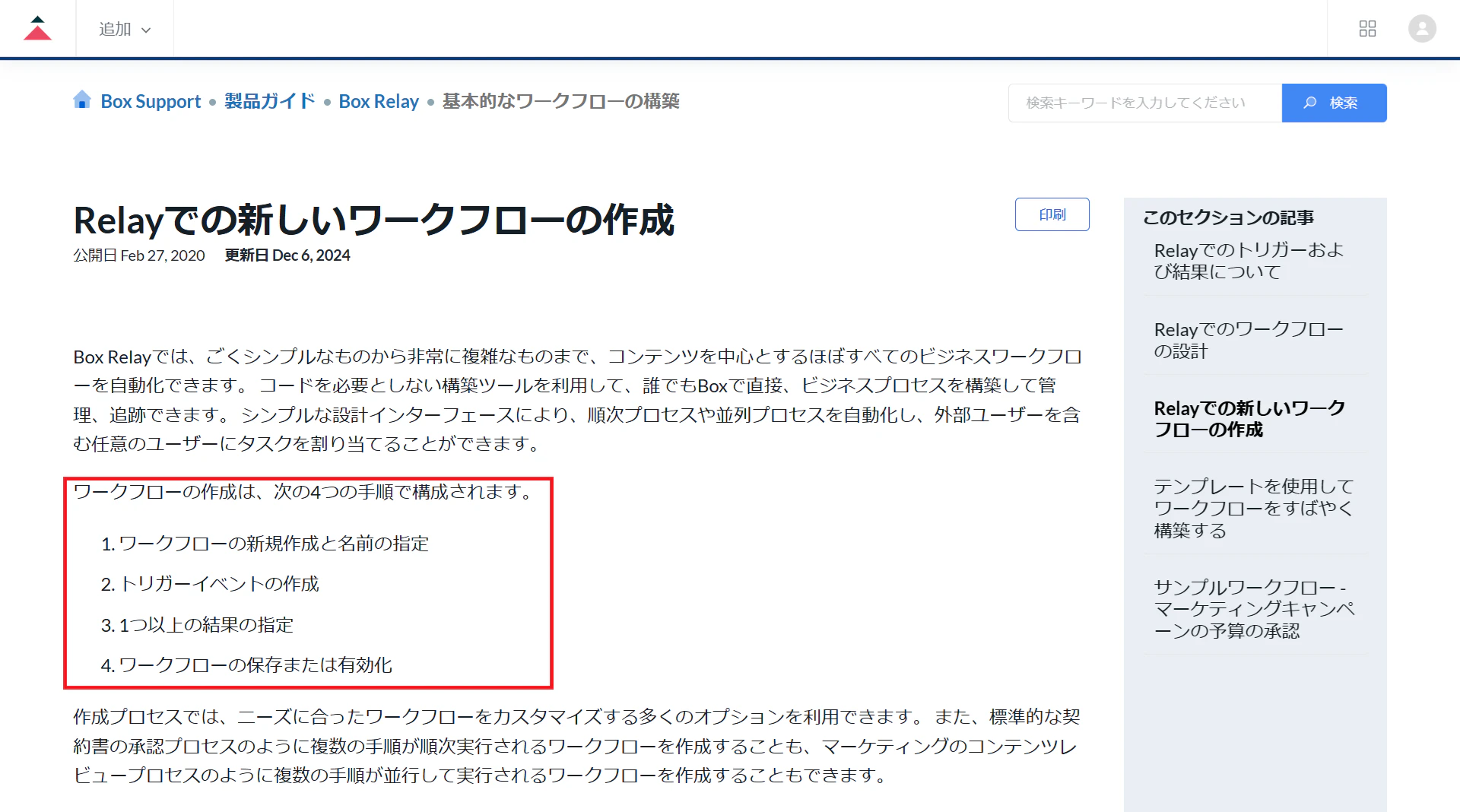
Task: Click the user profile avatar icon
Action: click(1422, 29)
